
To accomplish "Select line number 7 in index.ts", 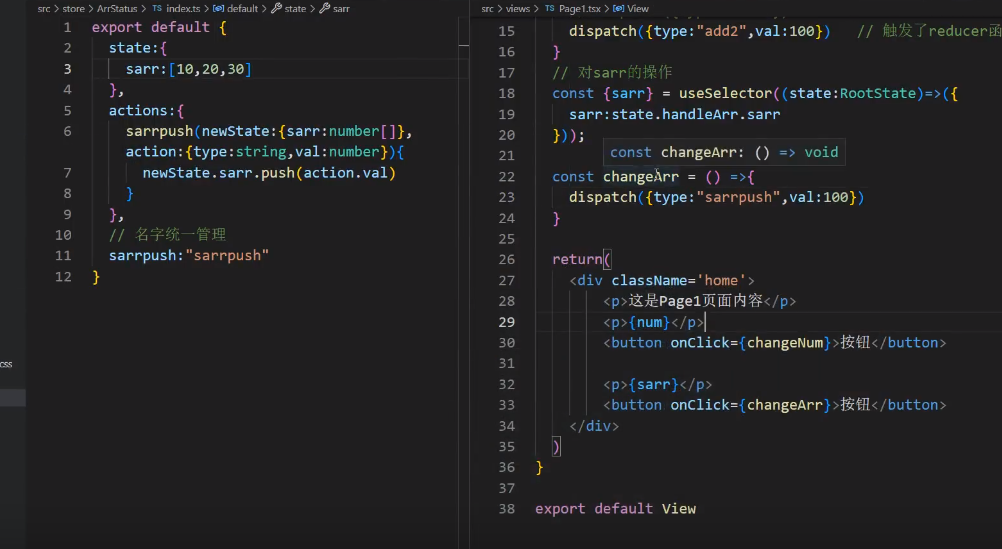I will pyautogui.click(x=67, y=173).
